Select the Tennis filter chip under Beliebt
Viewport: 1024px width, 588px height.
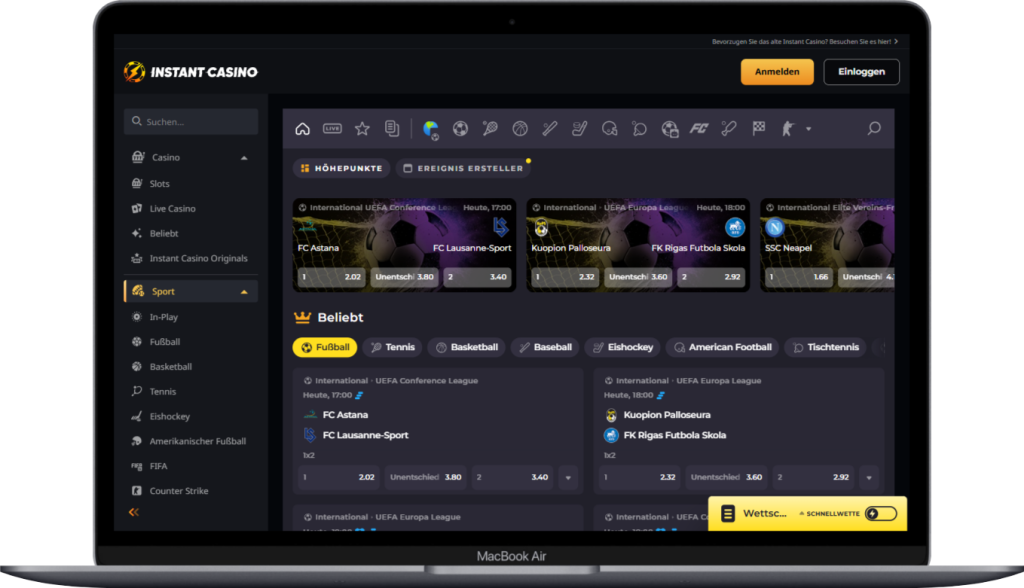tap(391, 347)
